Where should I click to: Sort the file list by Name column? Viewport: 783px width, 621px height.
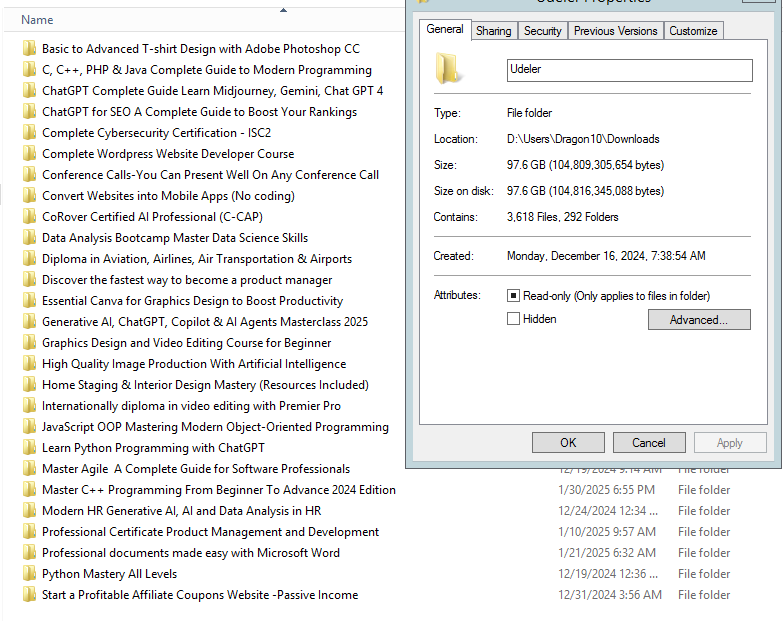(37, 20)
